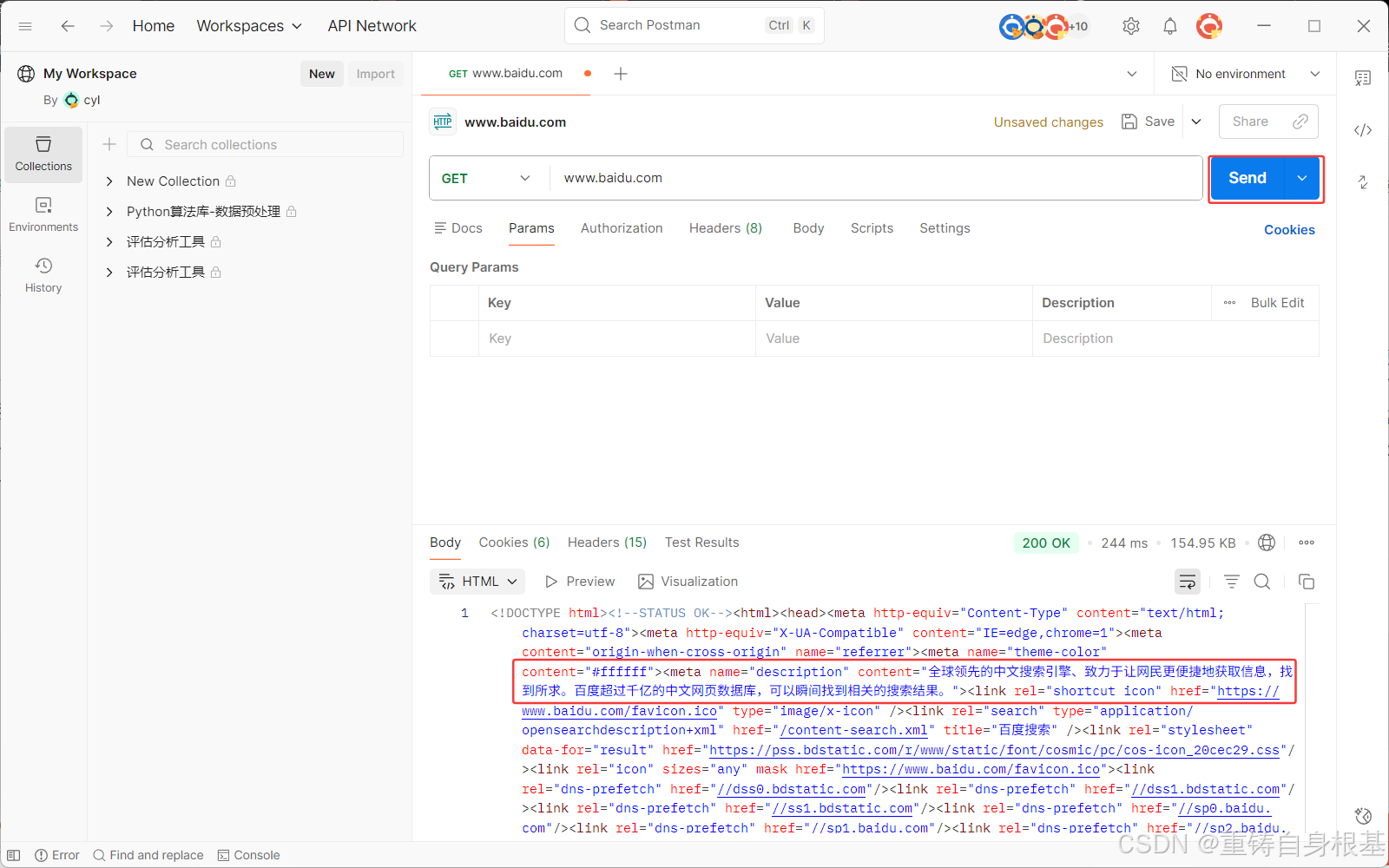The height and width of the screenshot is (868, 1389).
Task: Switch to the Authorization tab
Action: [x=622, y=228]
